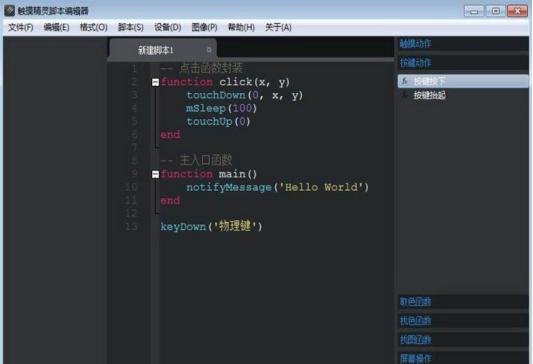Viewport: 533px width, 364px height.
Task: Click the 'function main()' line
Action: point(209,174)
